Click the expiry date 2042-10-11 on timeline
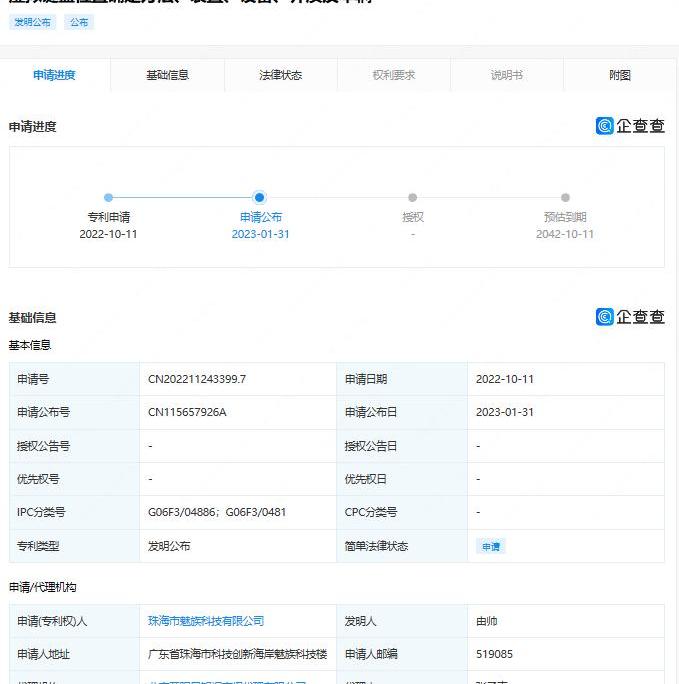679x684 pixels. point(565,234)
